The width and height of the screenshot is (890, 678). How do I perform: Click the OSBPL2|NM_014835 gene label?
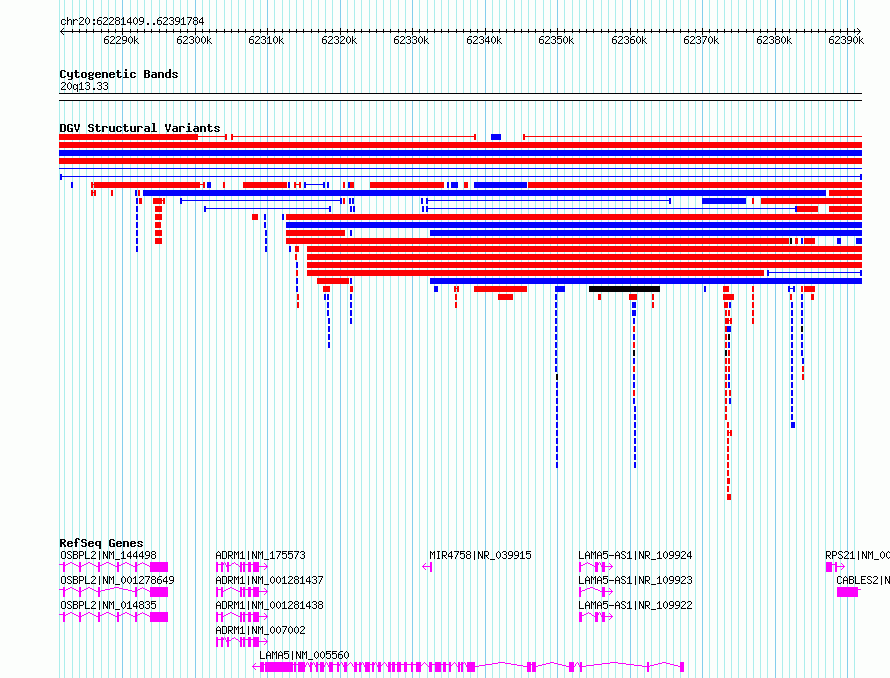pos(108,605)
